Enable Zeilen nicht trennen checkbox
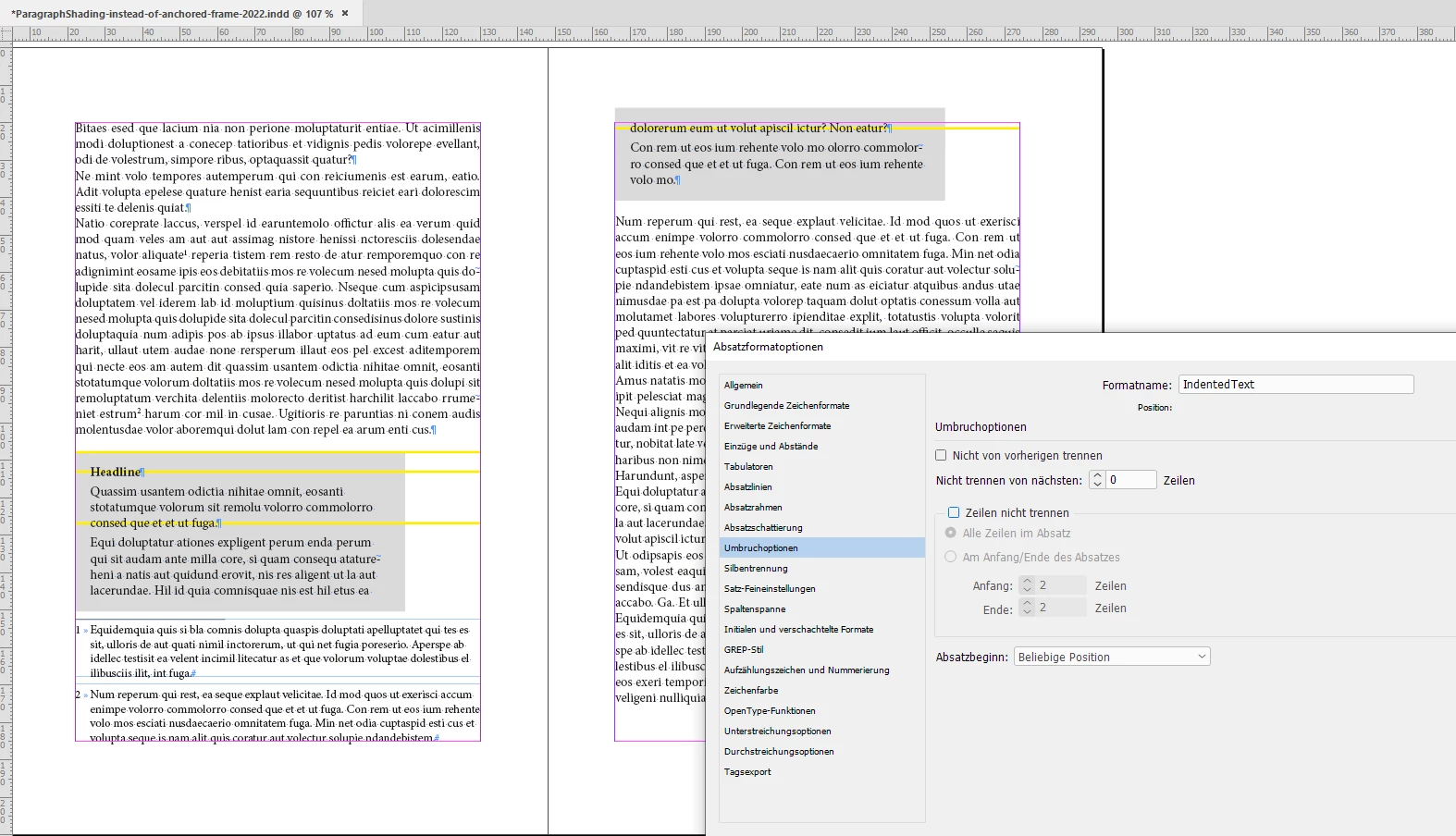The width and height of the screenshot is (1456, 836). (x=954, y=512)
